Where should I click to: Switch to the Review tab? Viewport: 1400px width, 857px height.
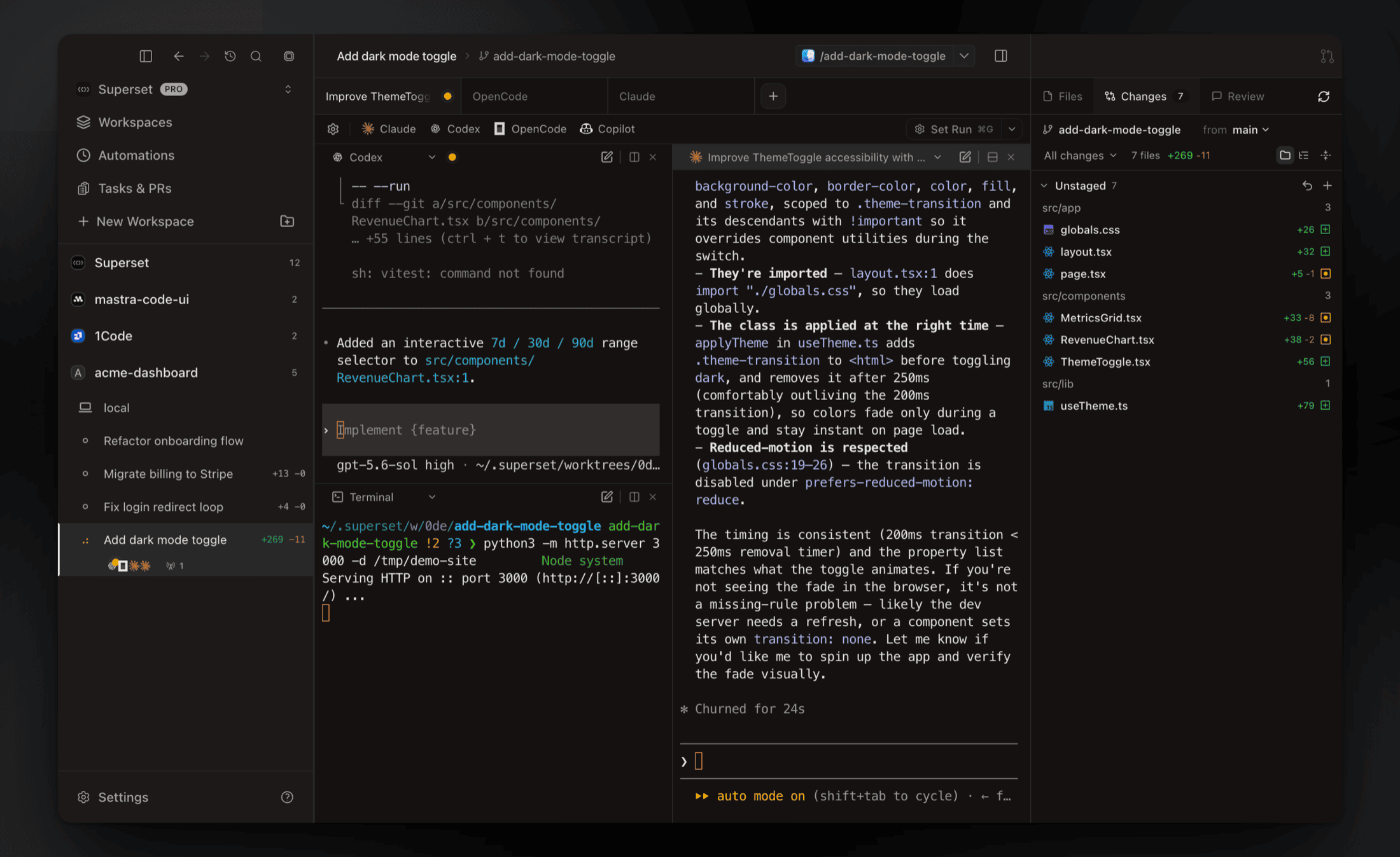pos(1238,96)
